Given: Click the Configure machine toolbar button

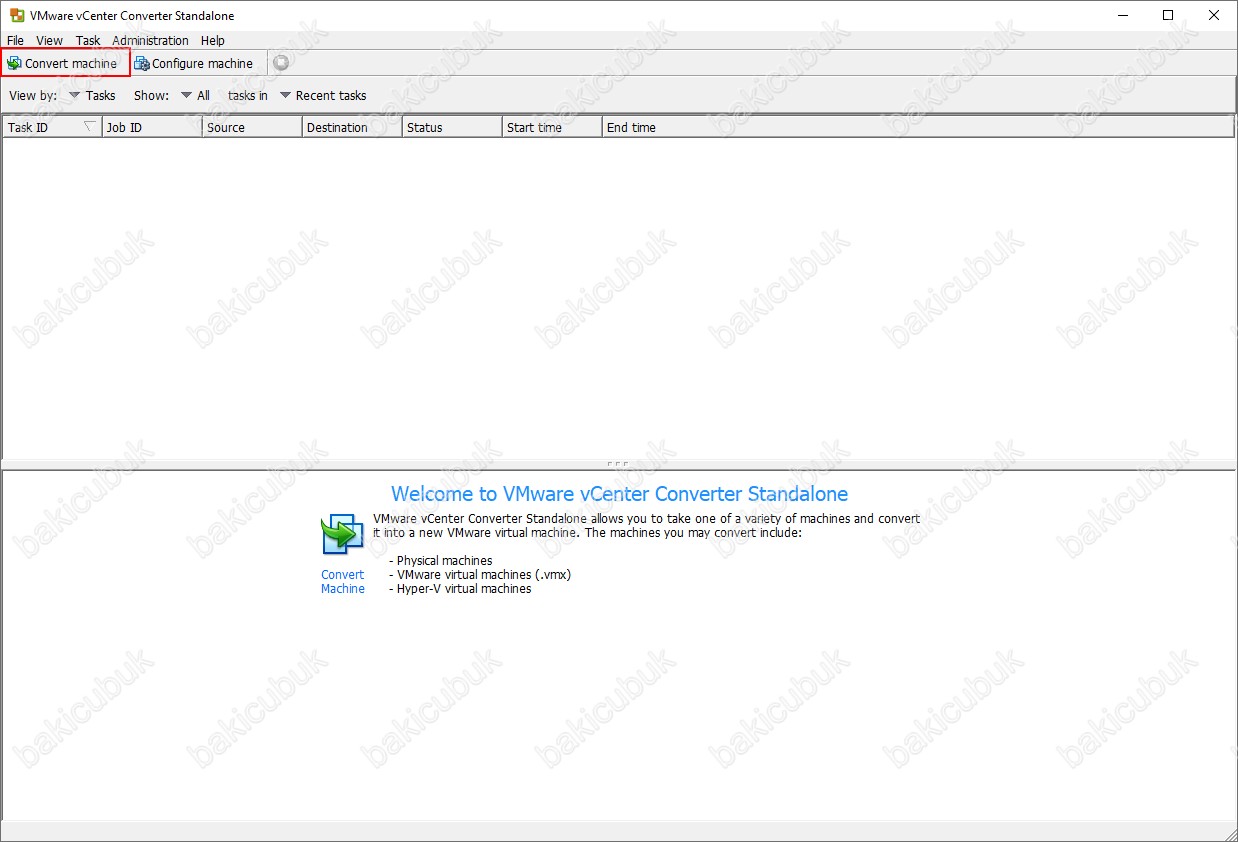Looking at the screenshot, I should [x=195, y=63].
